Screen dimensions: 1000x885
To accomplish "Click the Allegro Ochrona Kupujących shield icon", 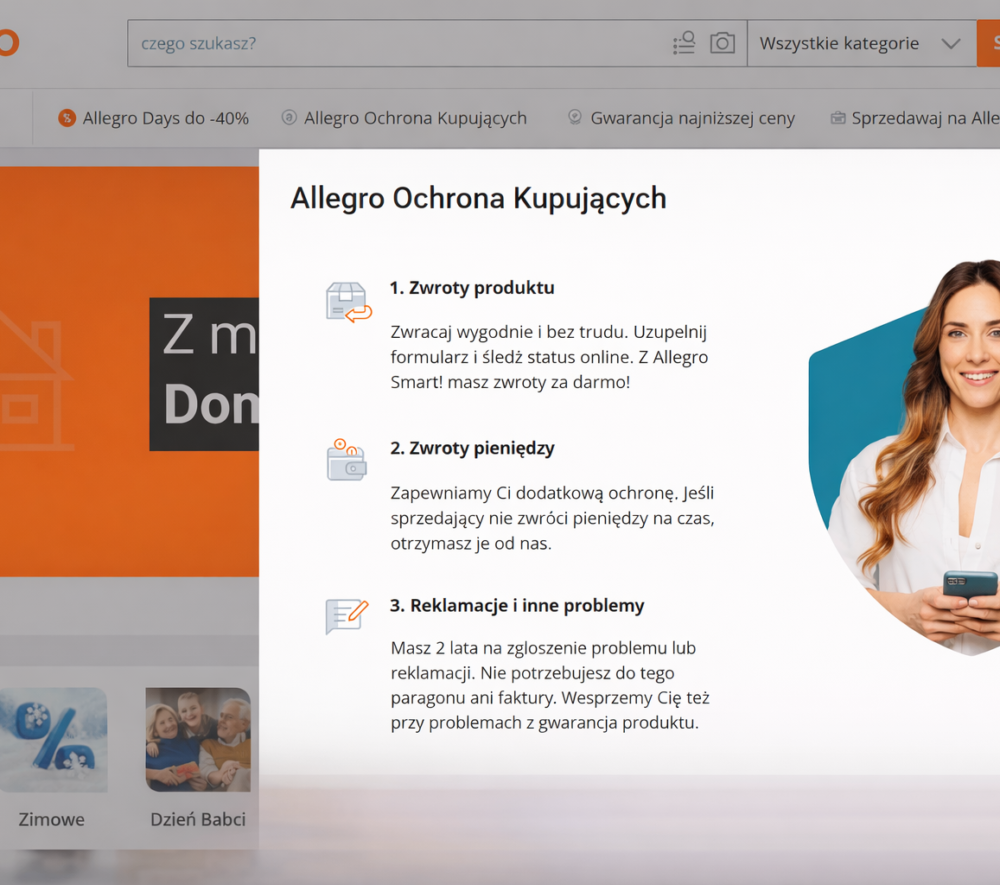I will pos(287,117).
